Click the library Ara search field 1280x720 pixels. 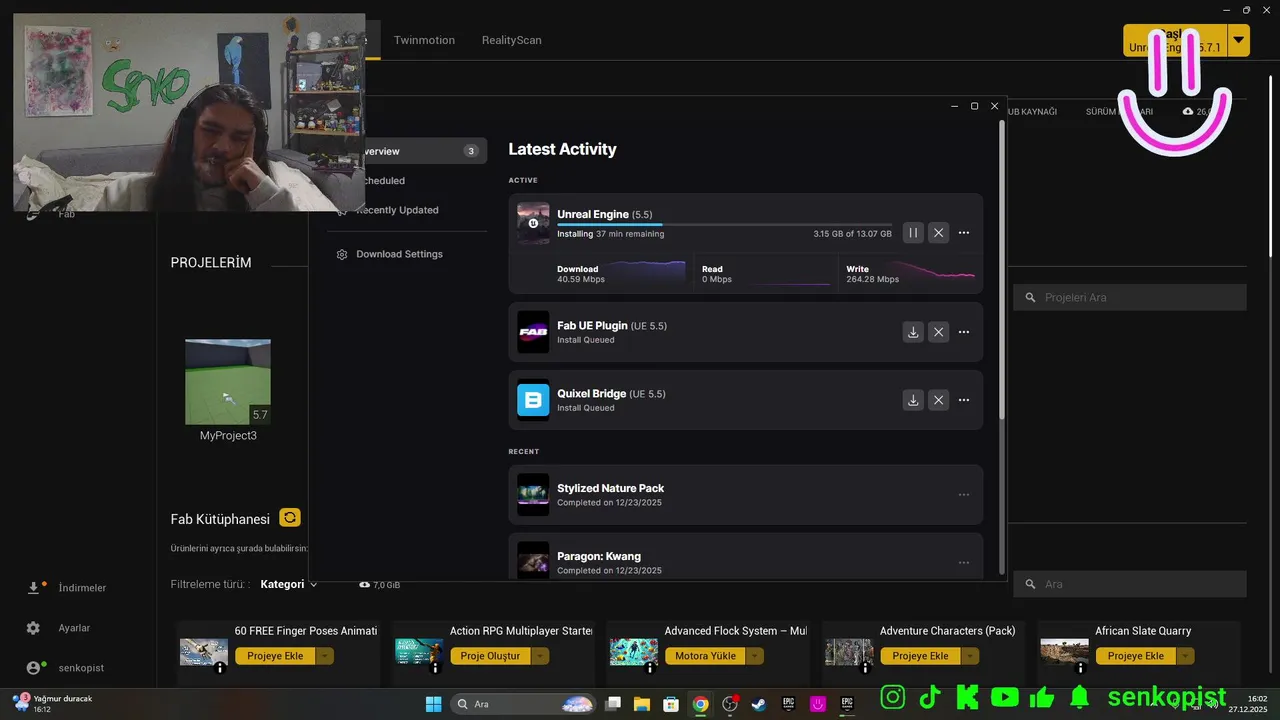tap(1130, 584)
